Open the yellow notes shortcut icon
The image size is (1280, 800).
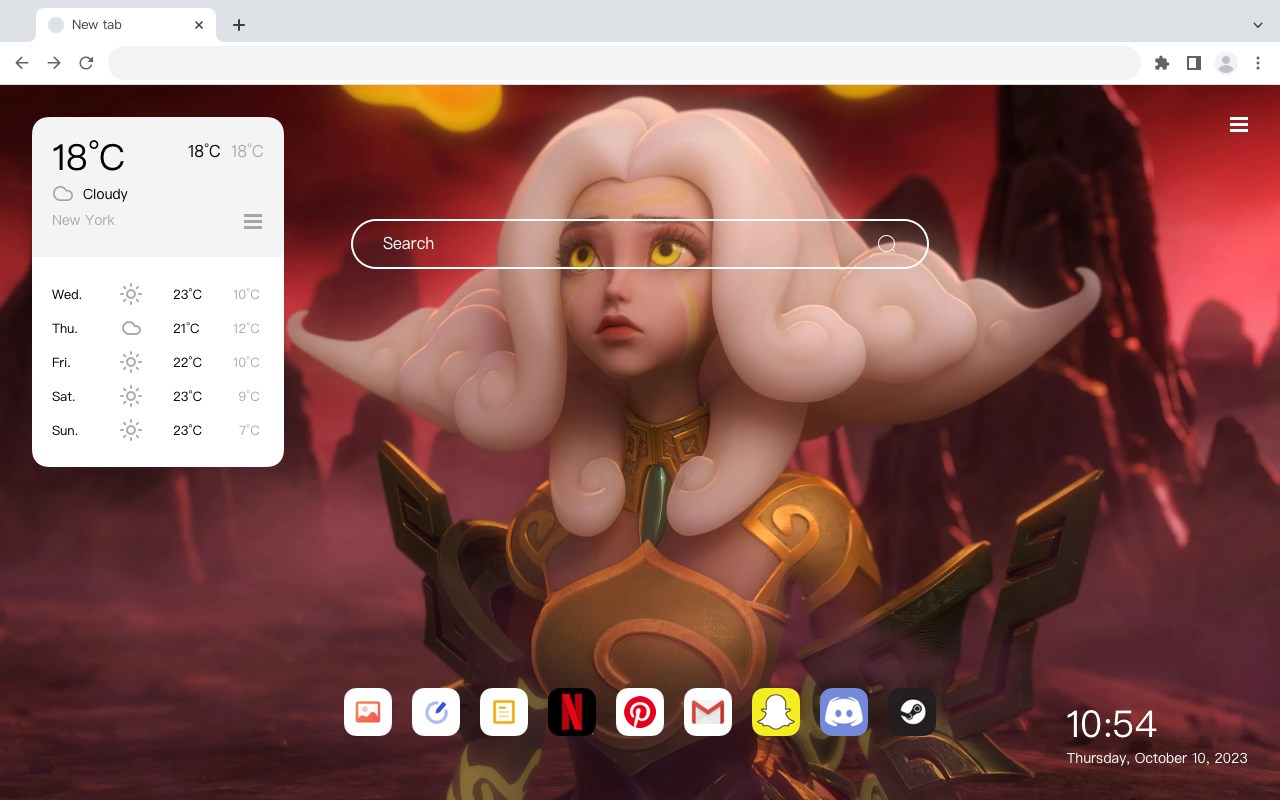504,712
